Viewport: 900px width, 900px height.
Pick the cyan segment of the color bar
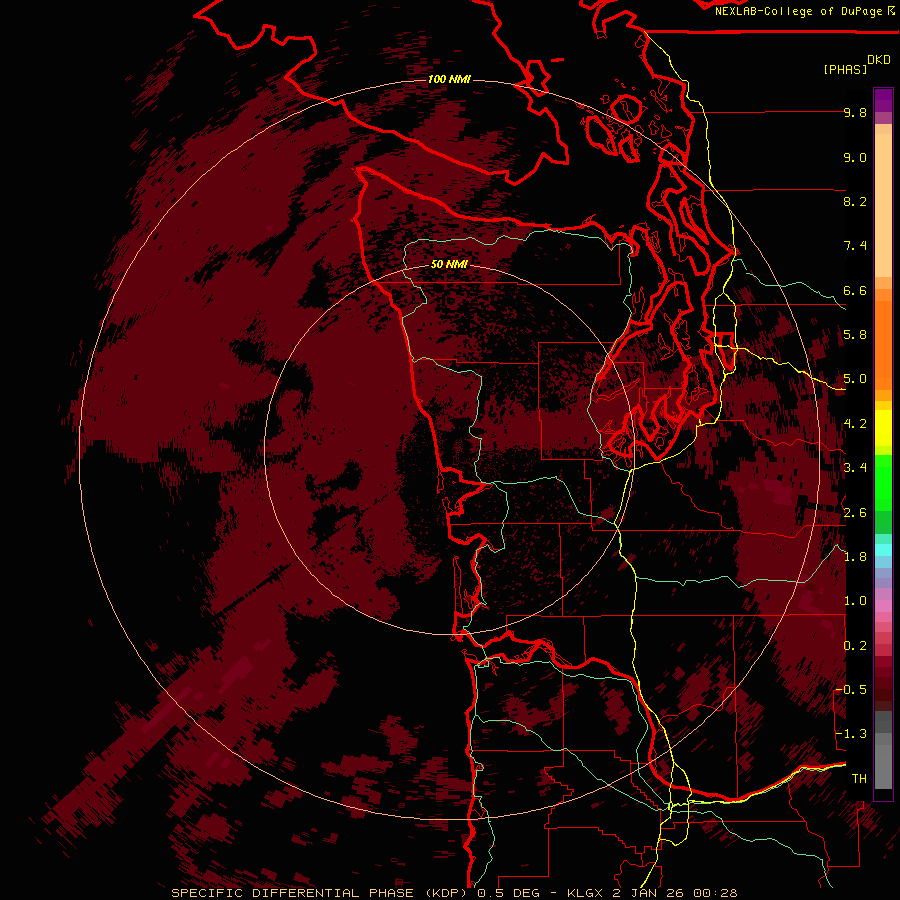pyautogui.click(x=883, y=550)
